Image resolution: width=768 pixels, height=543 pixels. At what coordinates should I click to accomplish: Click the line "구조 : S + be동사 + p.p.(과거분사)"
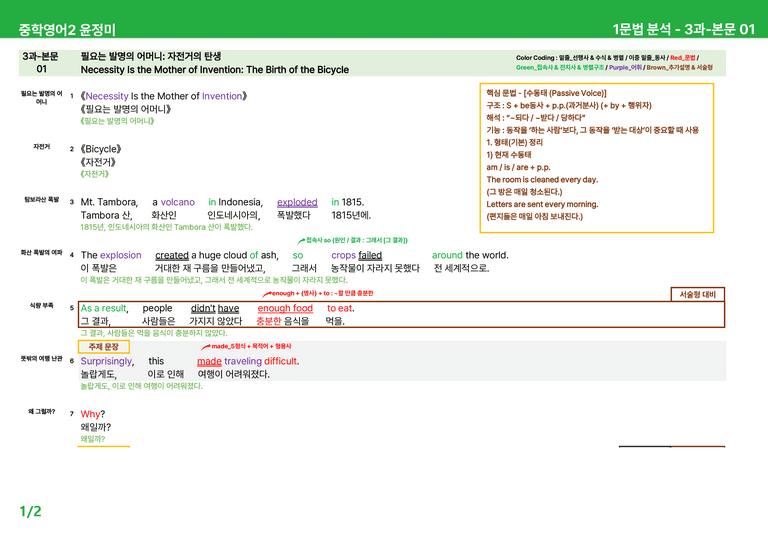point(569,105)
